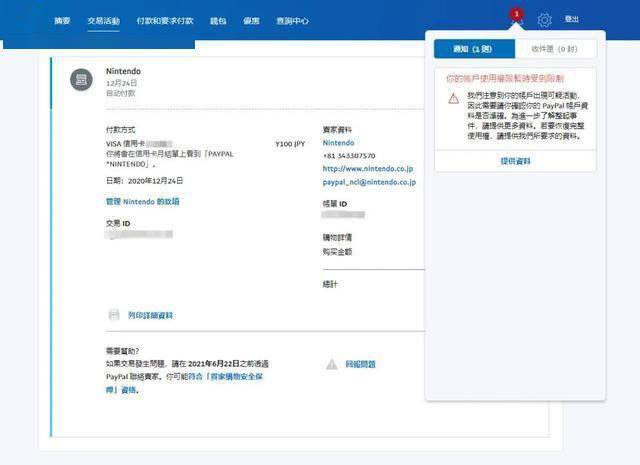The width and height of the screenshot is (640, 465).
Task: Click the printer icon beside 列印詳細資料
Action: [114, 315]
